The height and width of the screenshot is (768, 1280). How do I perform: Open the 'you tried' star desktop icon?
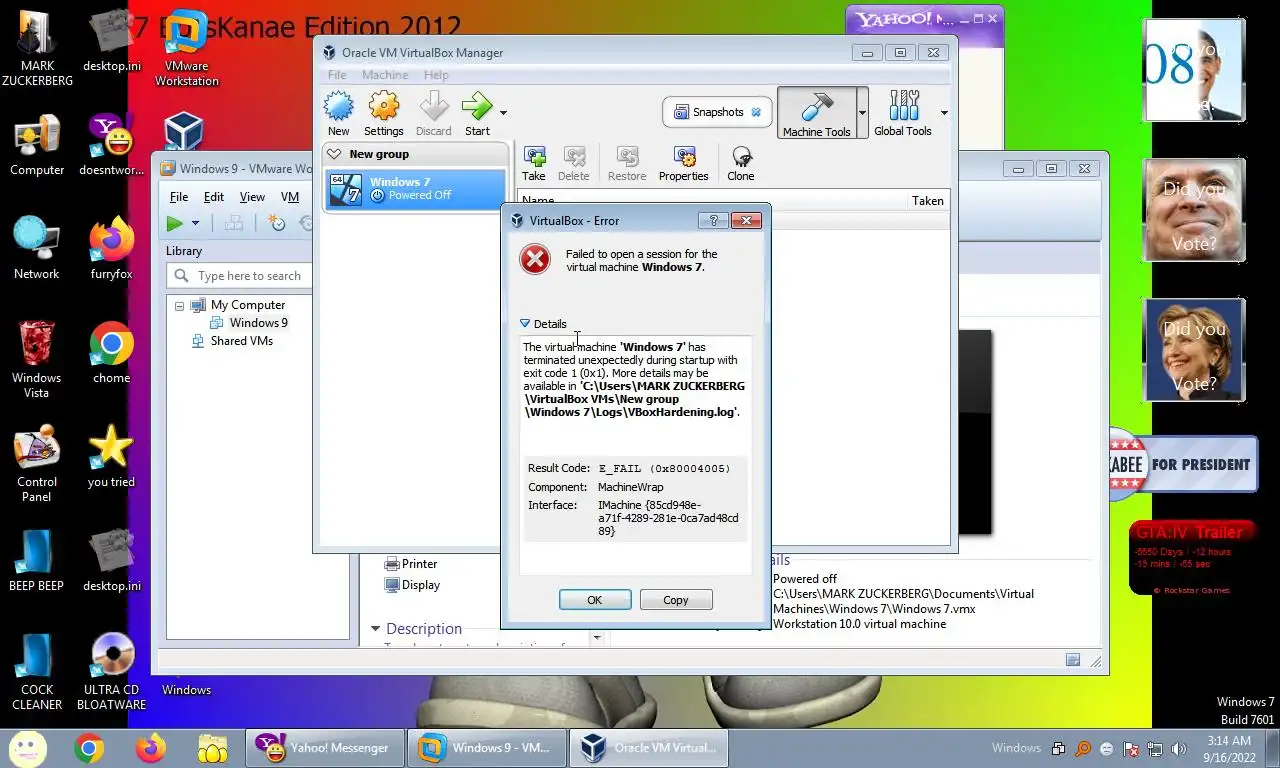[x=111, y=457]
